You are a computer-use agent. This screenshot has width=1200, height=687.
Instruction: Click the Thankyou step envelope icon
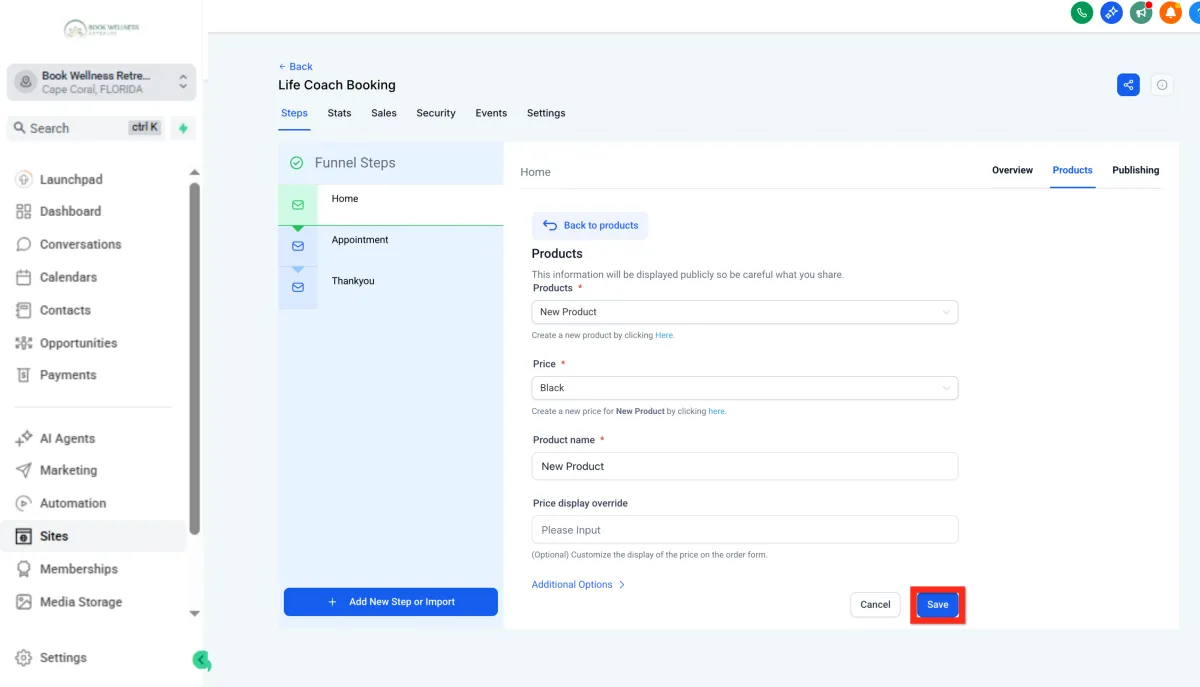pos(298,287)
